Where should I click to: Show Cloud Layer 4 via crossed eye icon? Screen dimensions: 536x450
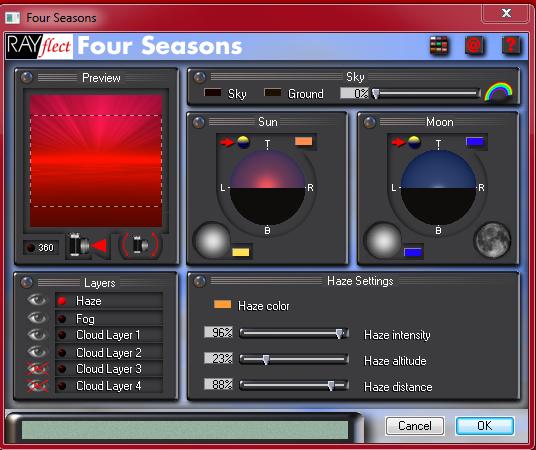pos(37,386)
